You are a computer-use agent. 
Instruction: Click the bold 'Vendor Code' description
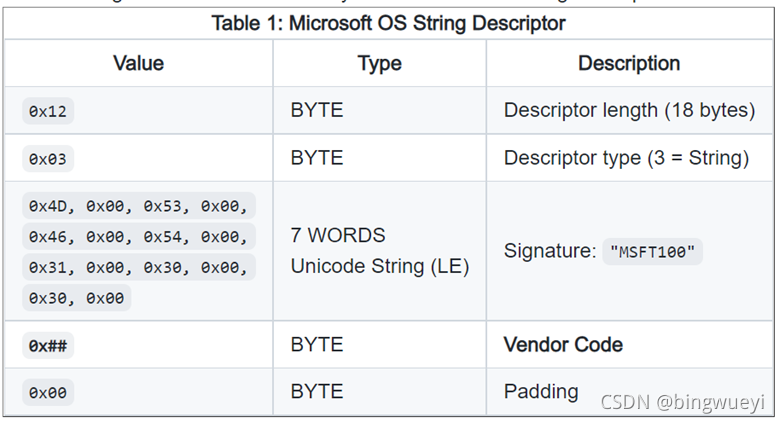tap(563, 344)
